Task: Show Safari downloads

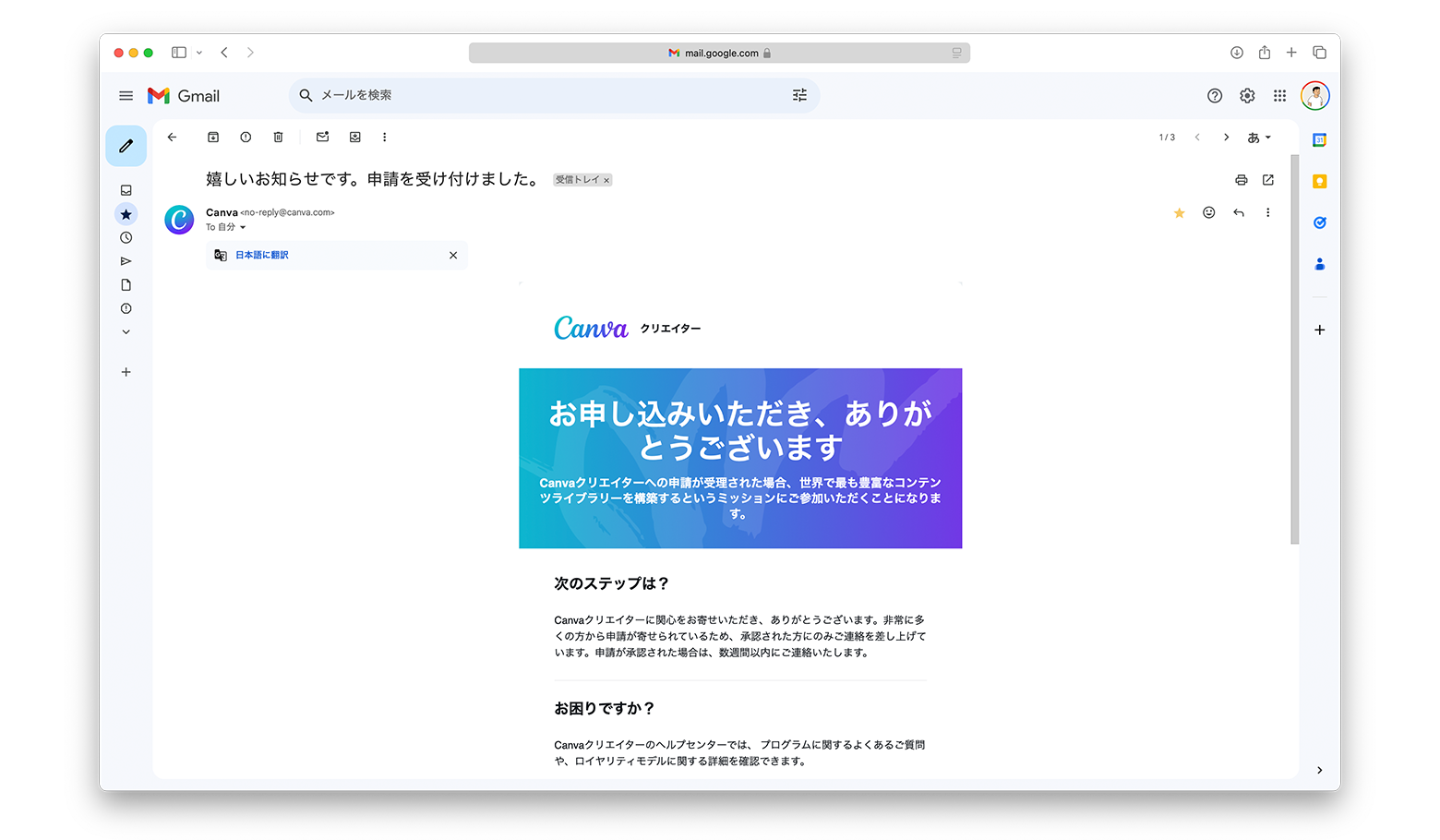Action: coord(1237,53)
